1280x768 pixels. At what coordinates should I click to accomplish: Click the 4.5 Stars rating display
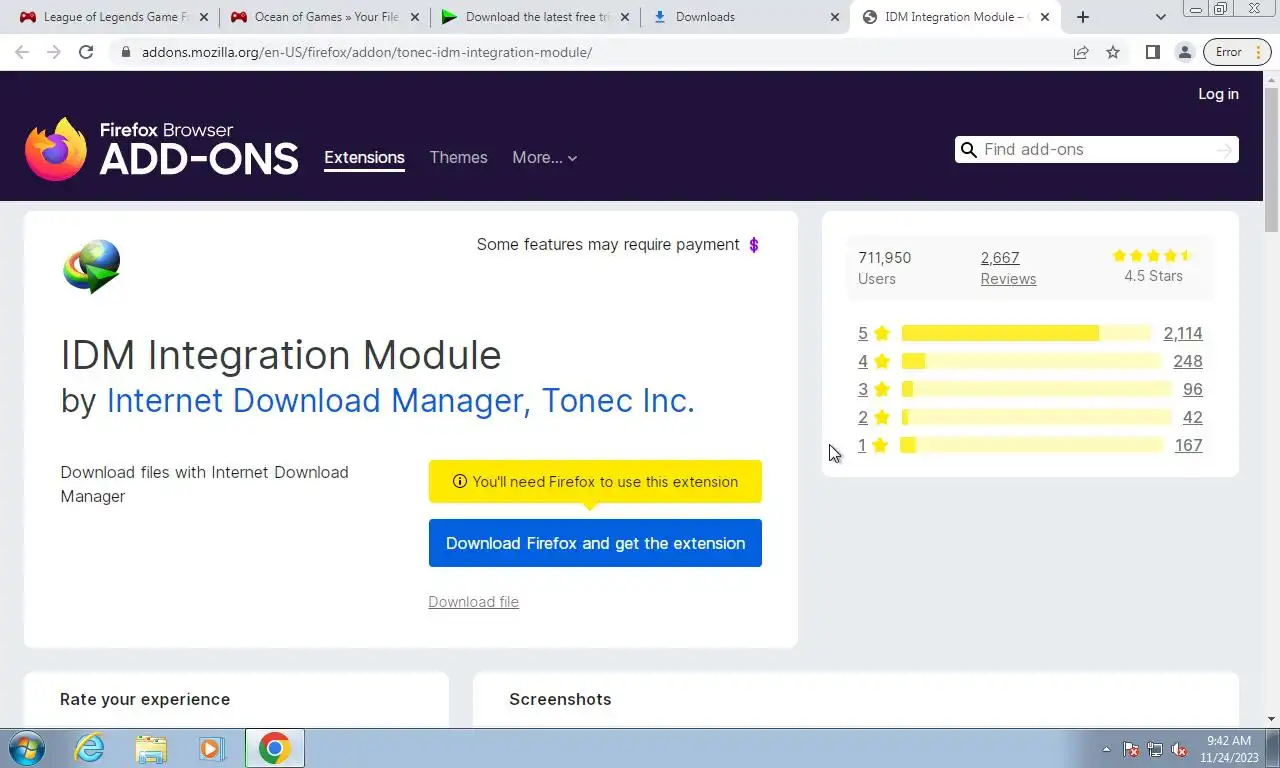pyautogui.click(x=1153, y=267)
